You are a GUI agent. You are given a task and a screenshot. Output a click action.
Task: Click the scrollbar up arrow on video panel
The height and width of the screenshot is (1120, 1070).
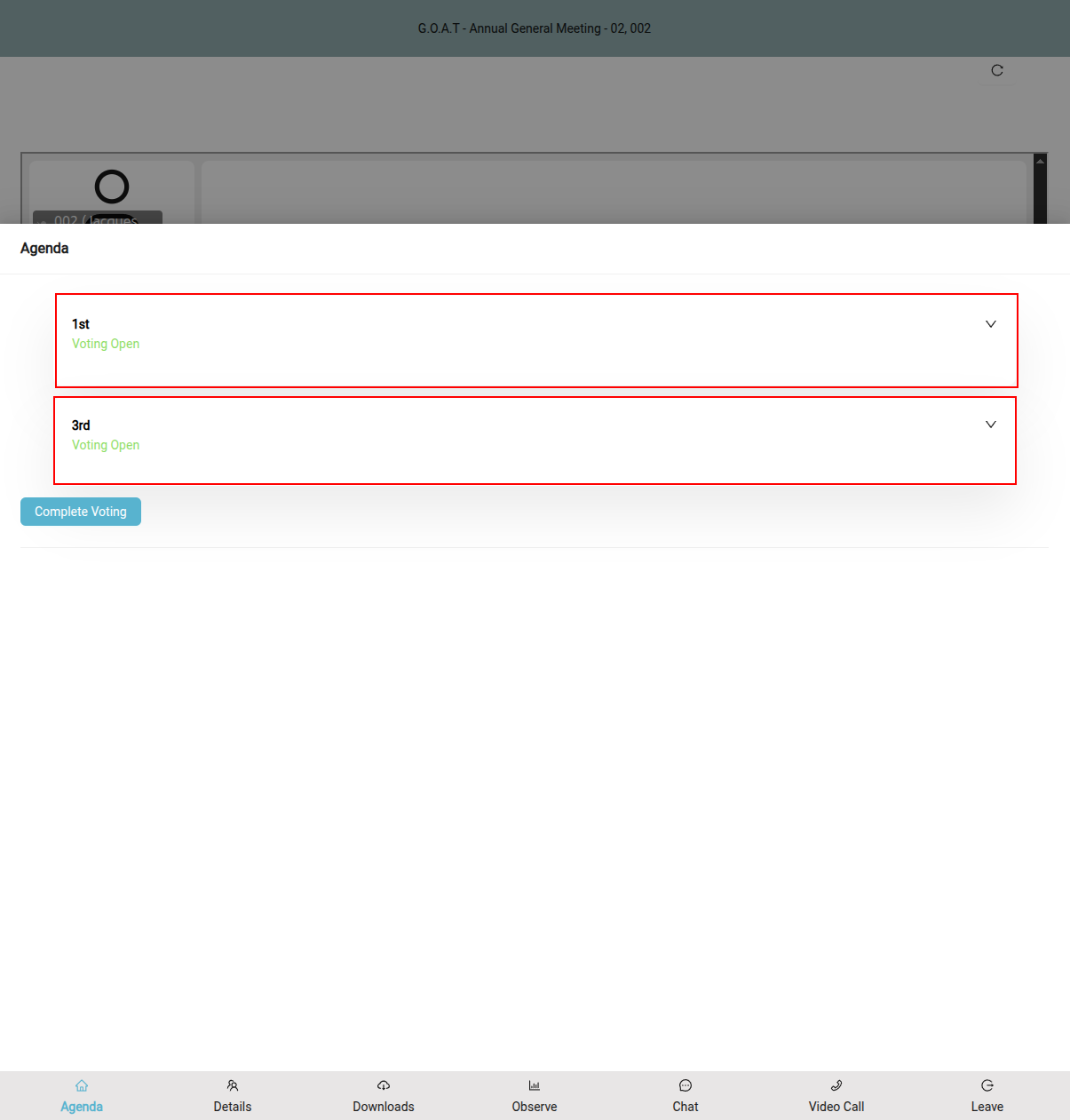pos(1040,161)
